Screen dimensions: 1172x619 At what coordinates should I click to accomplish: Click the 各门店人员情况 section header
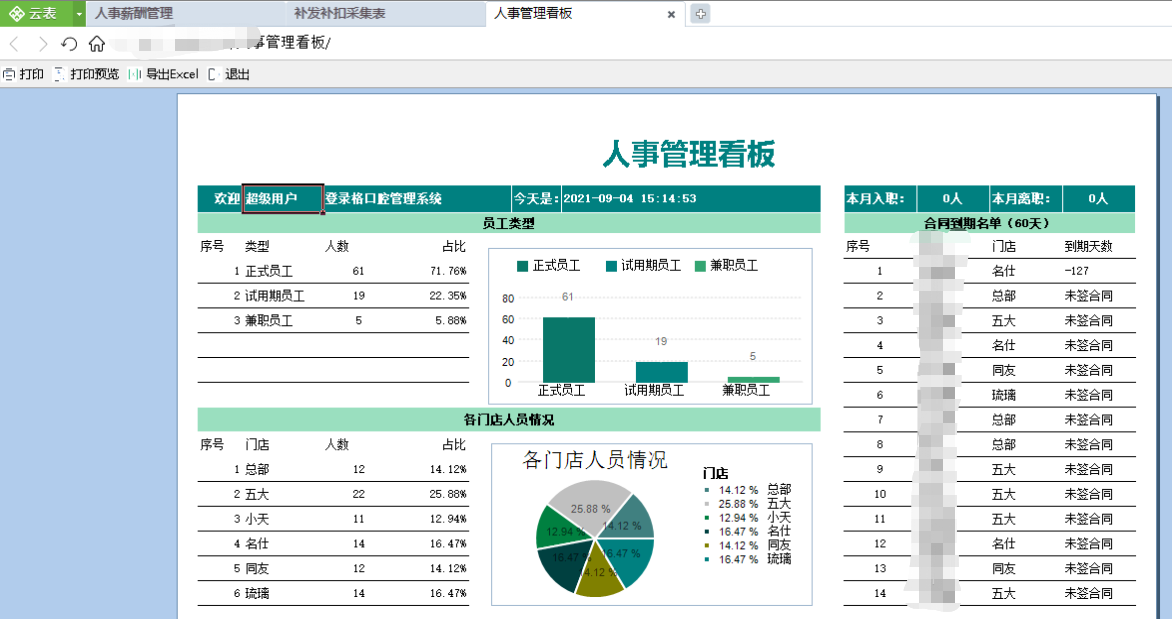[508, 419]
